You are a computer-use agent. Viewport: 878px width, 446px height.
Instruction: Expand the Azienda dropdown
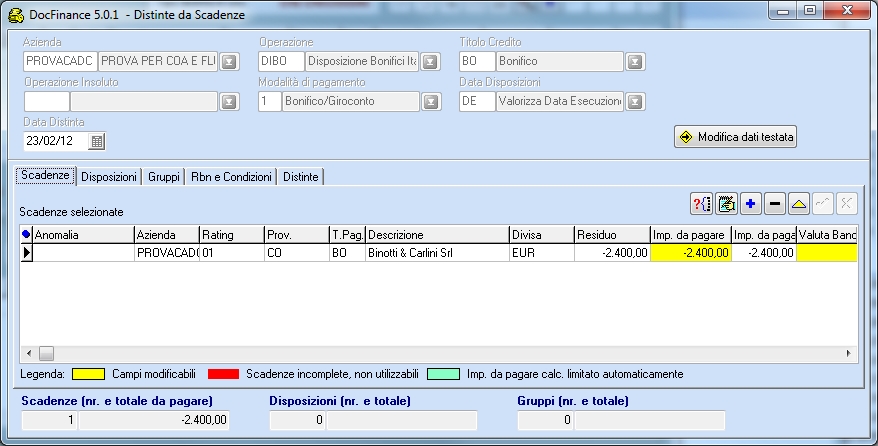(x=229, y=62)
